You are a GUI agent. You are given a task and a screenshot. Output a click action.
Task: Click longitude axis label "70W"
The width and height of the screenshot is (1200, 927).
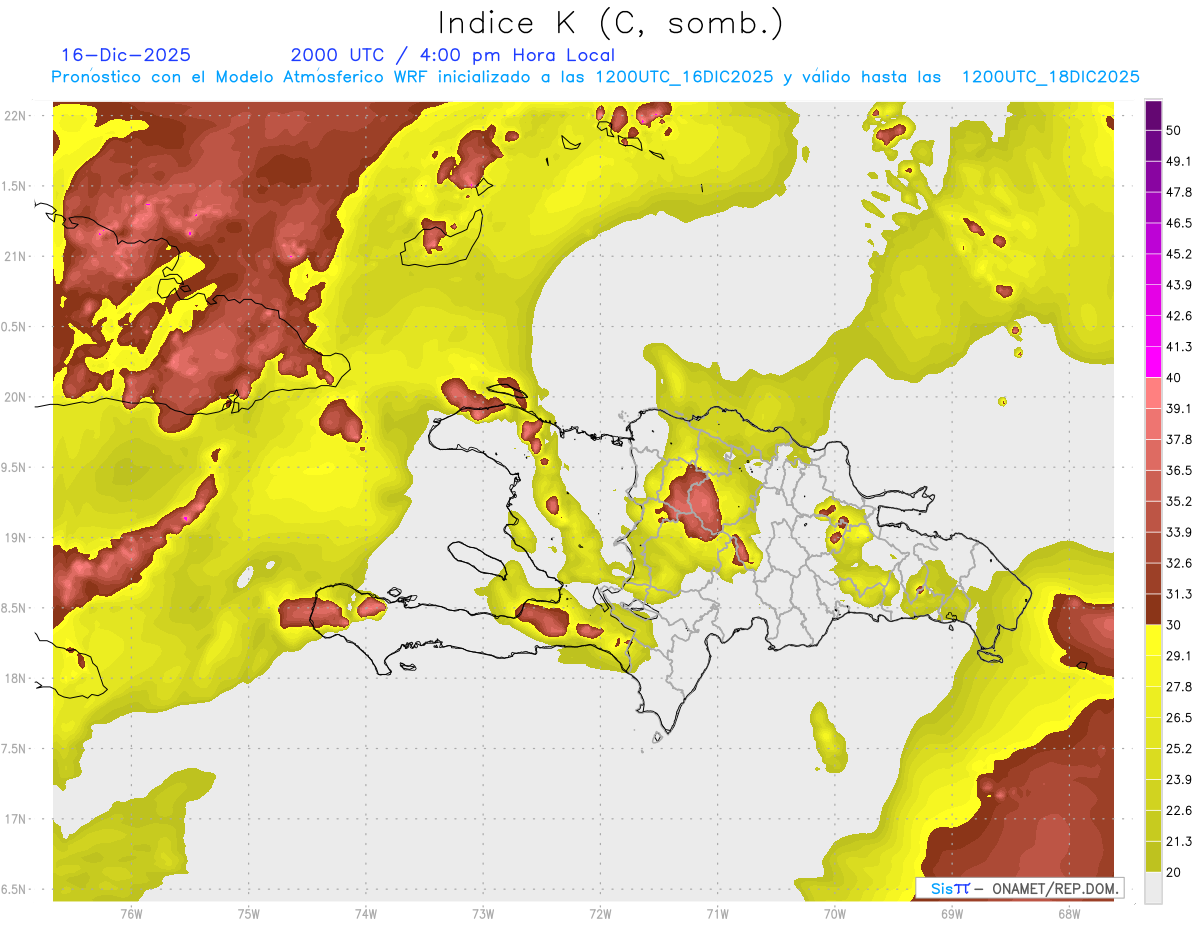coord(835,913)
